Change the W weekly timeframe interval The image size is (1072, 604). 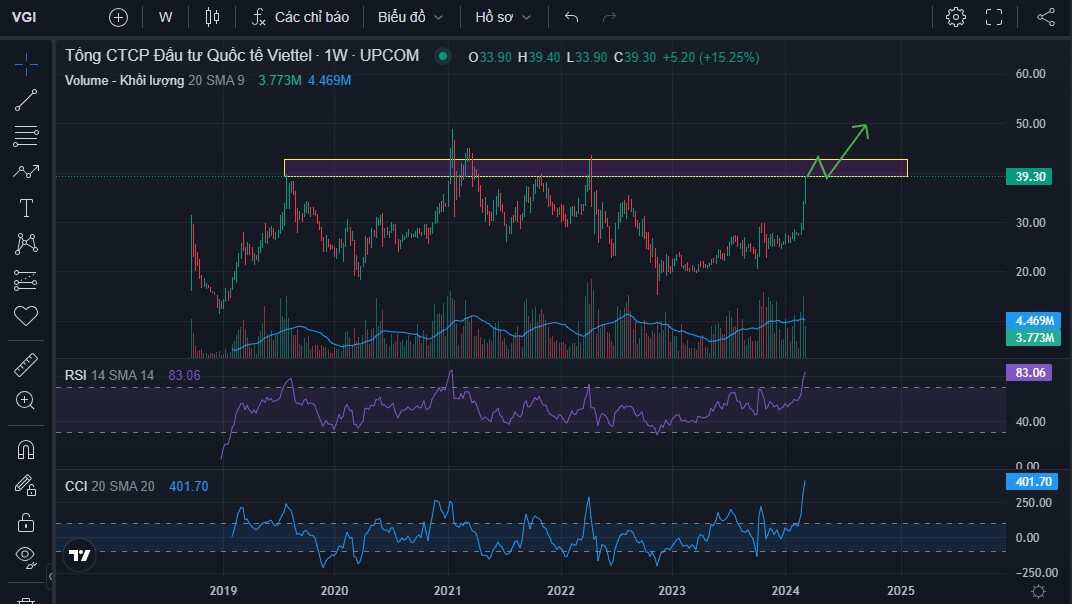(x=165, y=17)
